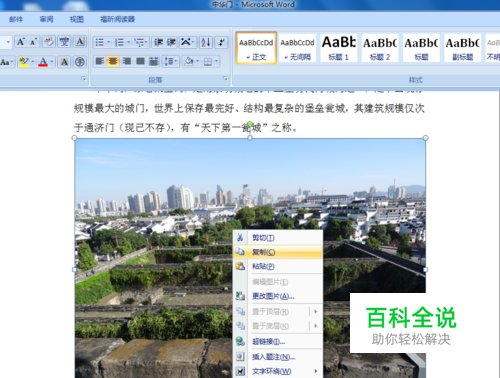This screenshot has width=500, height=378.
Task: Click the Decrease Indent icon
Action: point(158,42)
